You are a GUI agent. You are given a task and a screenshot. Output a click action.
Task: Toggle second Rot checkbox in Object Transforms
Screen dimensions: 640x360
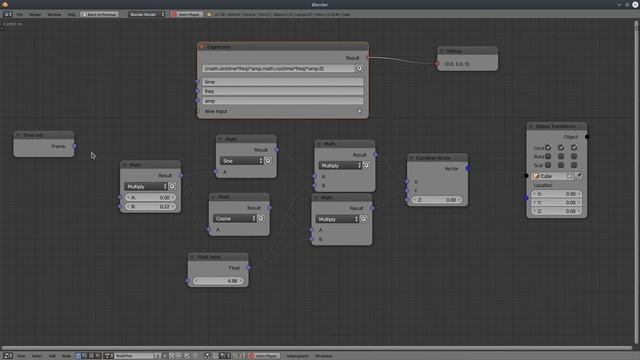point(561,156)
